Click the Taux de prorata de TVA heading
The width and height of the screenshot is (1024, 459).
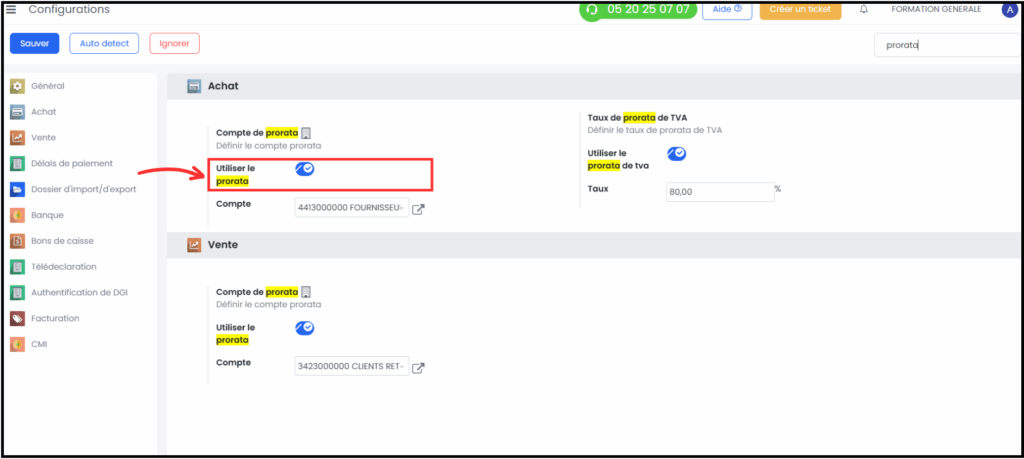click(x=637, y=118)
